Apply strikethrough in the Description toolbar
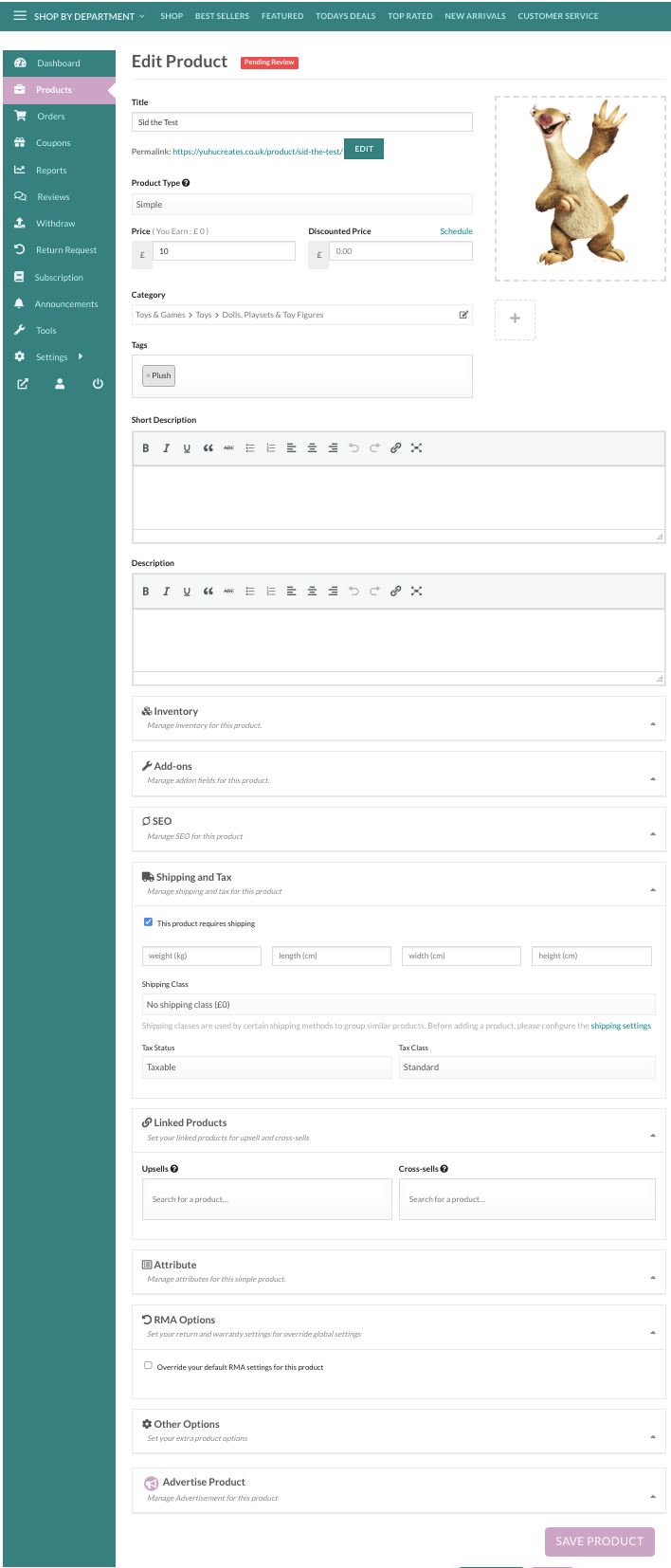Image resolution: width=671 pixels, height=1568 pixels. point(228,591)
